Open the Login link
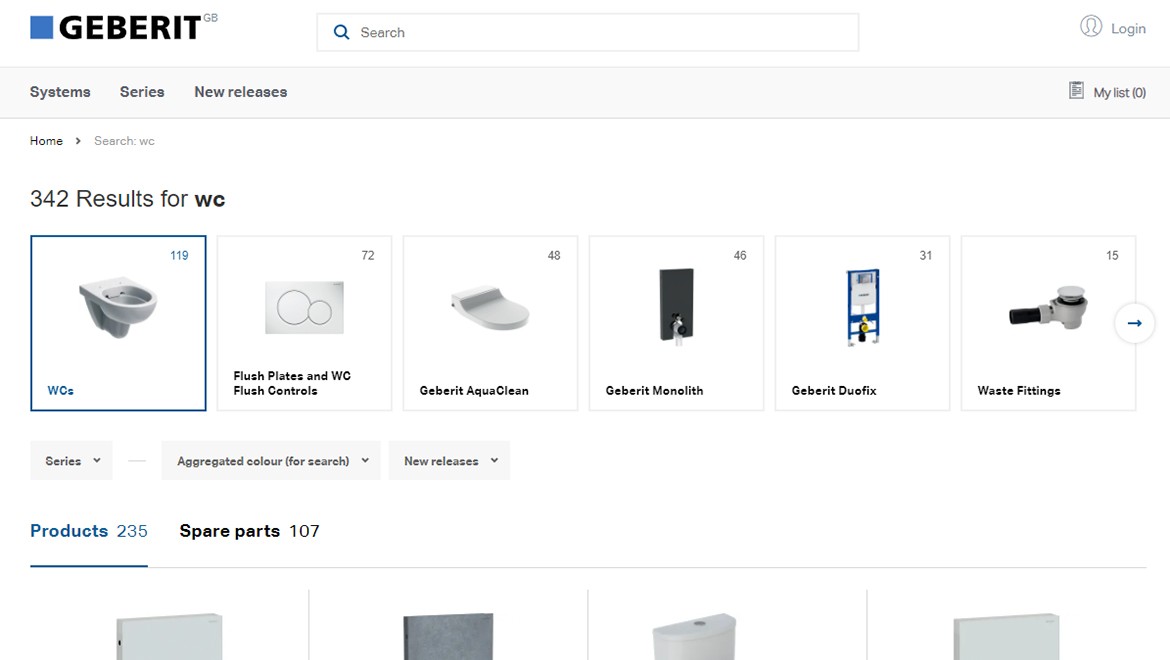The image size is (1170, 660). (1127, 28)
